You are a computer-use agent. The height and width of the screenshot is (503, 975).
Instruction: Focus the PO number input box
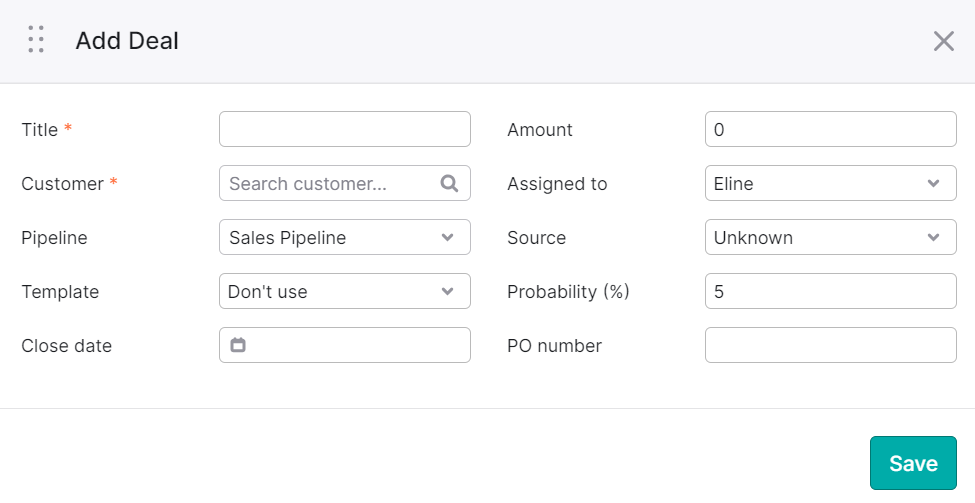pyautogui.click(x=830, y=345)
